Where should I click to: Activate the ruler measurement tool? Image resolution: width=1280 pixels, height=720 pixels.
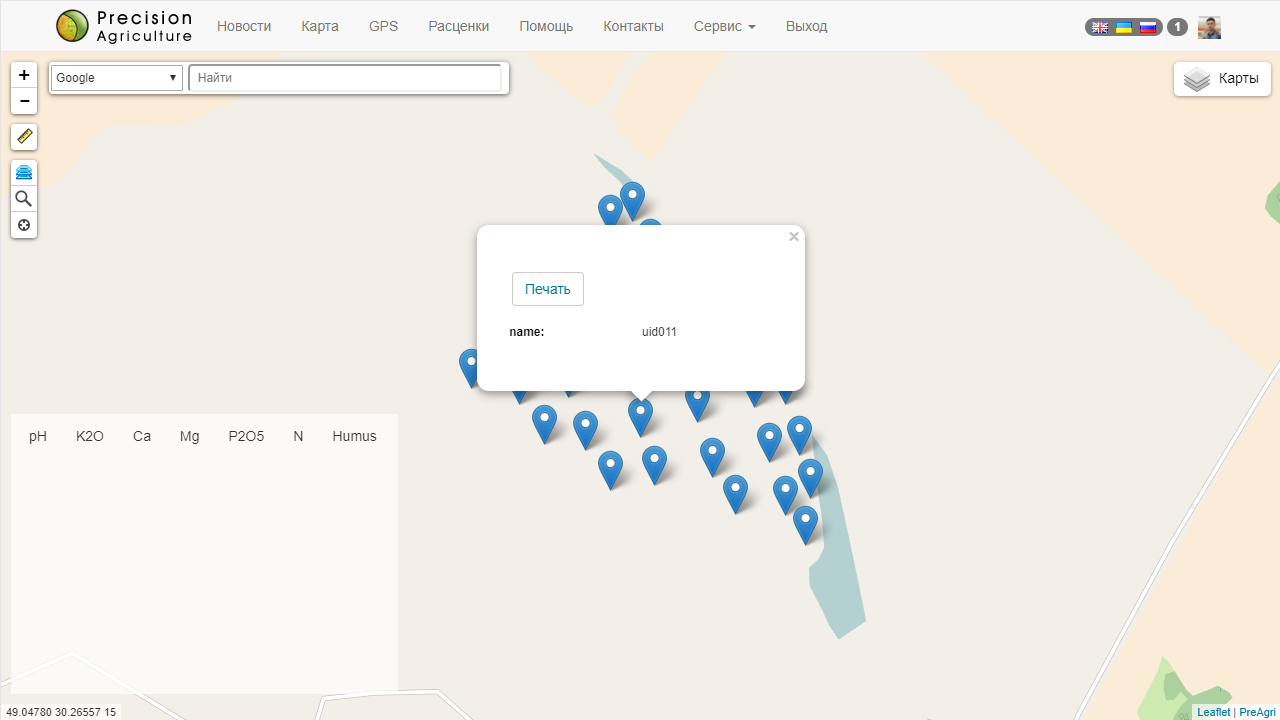click(24, 137)
